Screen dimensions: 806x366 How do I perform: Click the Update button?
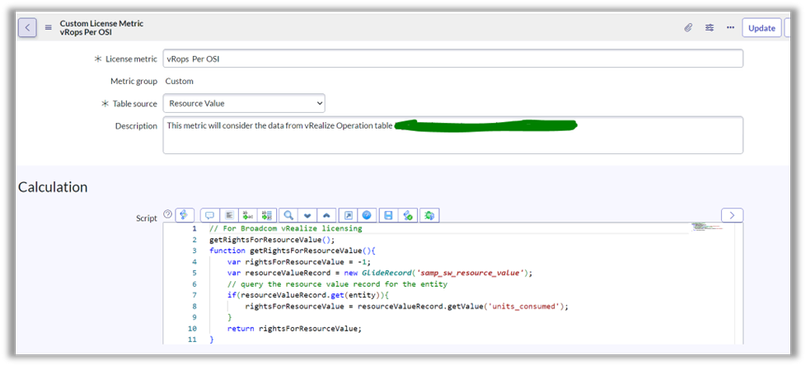[x=762, y=28]
